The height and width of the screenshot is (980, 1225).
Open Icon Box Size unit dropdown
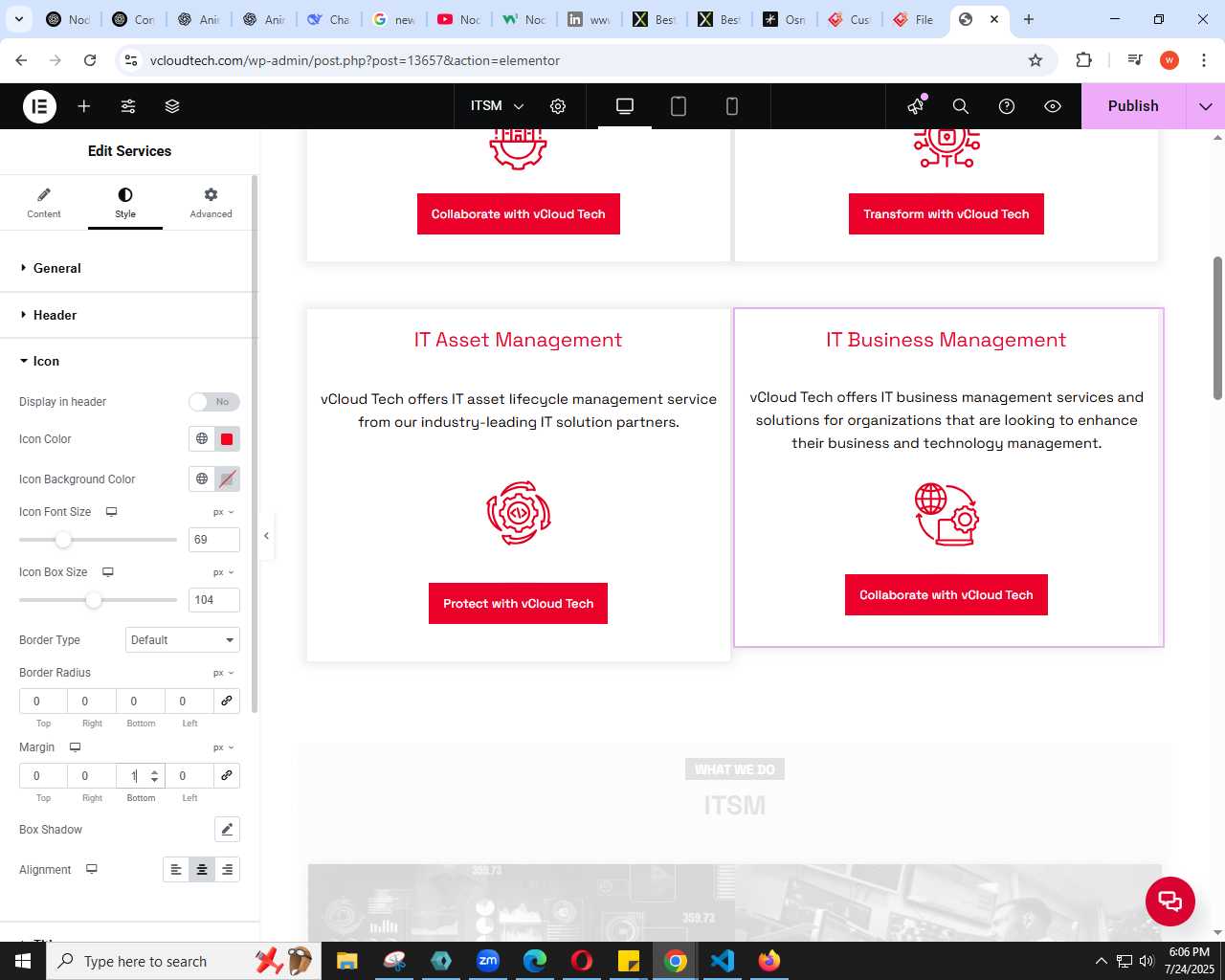point(224,572)
